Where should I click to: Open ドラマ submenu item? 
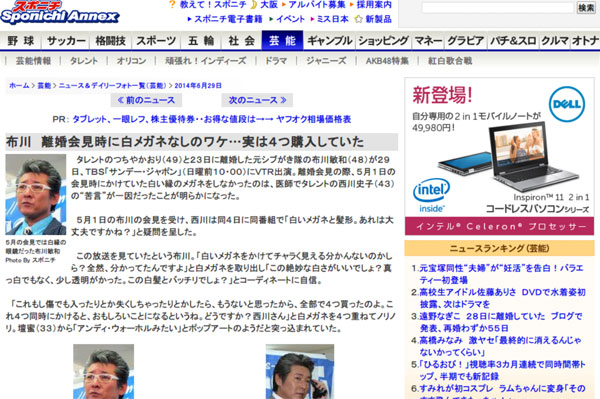click(x=276, y=61)
